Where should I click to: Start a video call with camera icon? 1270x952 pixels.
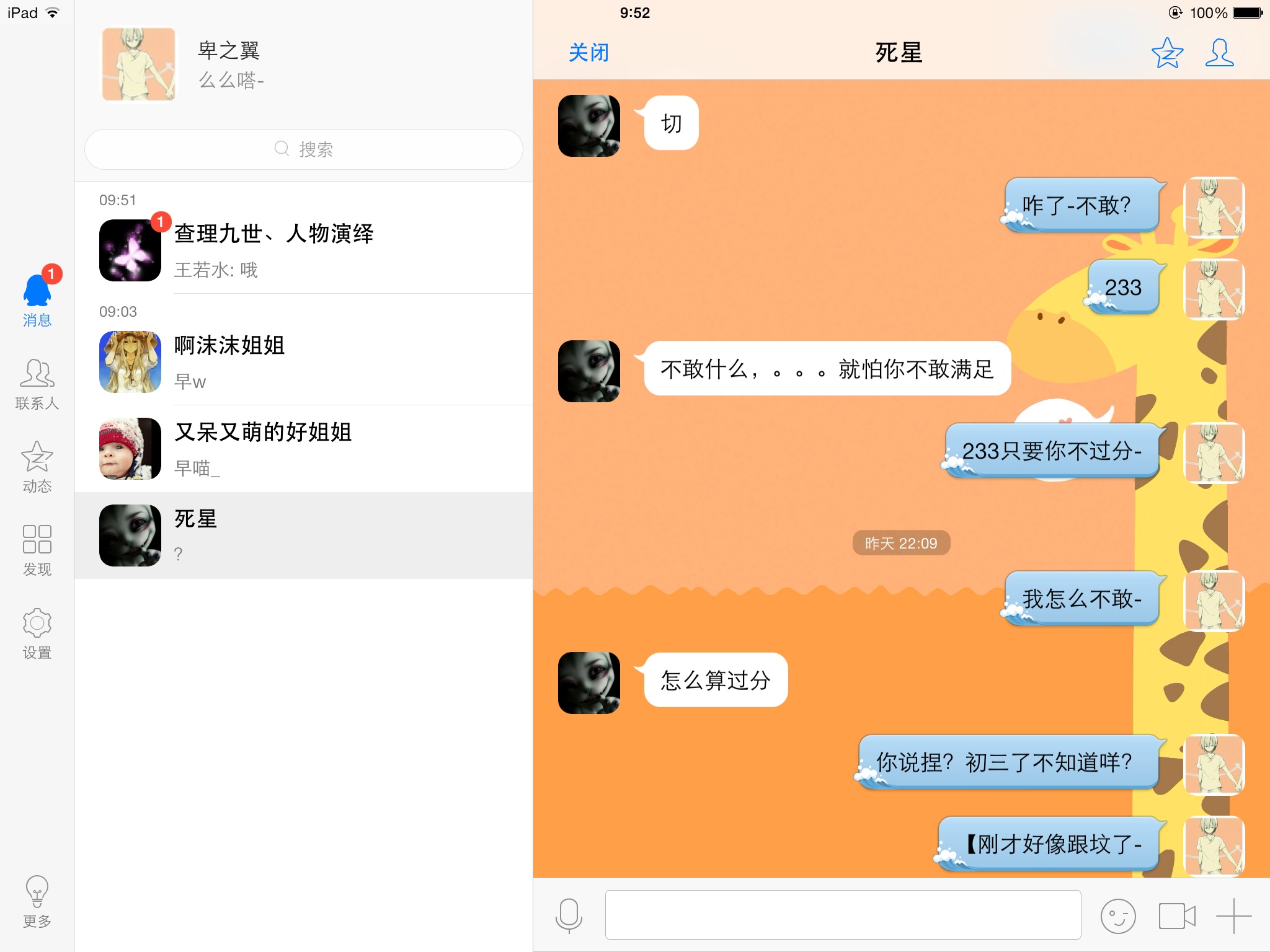coord(1177,915)
